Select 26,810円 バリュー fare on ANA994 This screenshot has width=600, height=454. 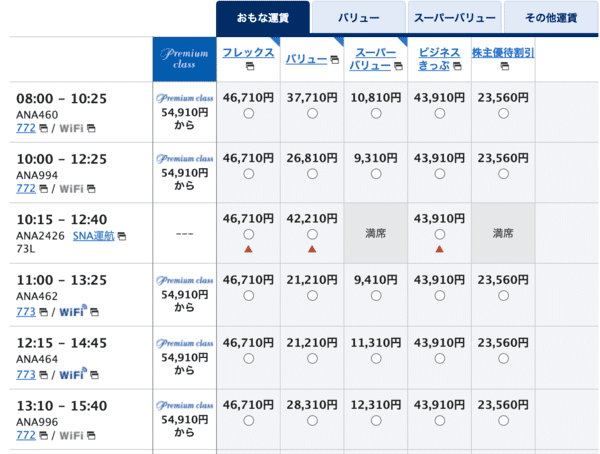coord(312,174)
